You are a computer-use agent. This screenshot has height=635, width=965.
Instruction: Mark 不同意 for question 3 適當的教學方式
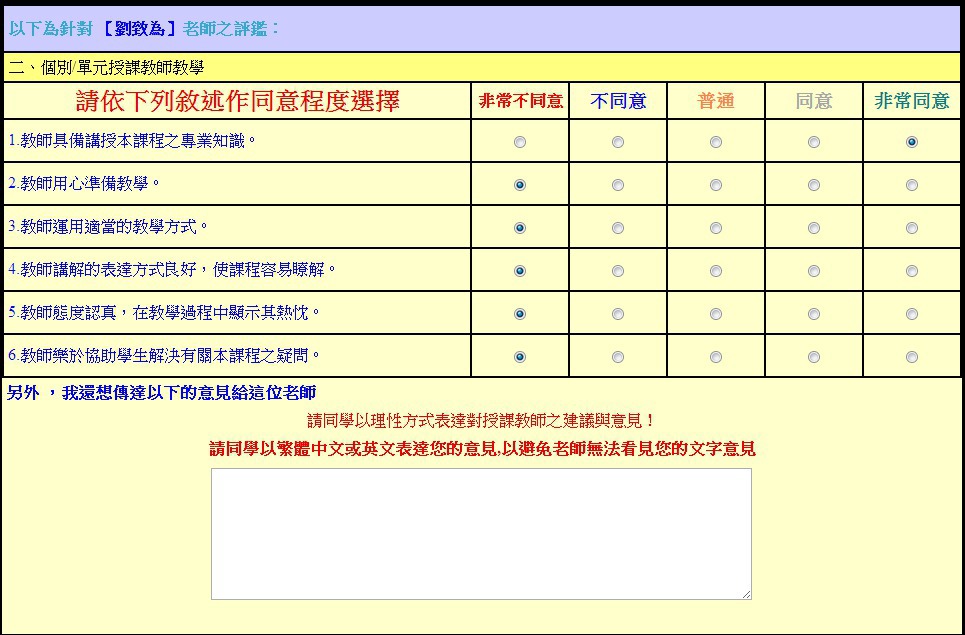(x=618, y=228)
